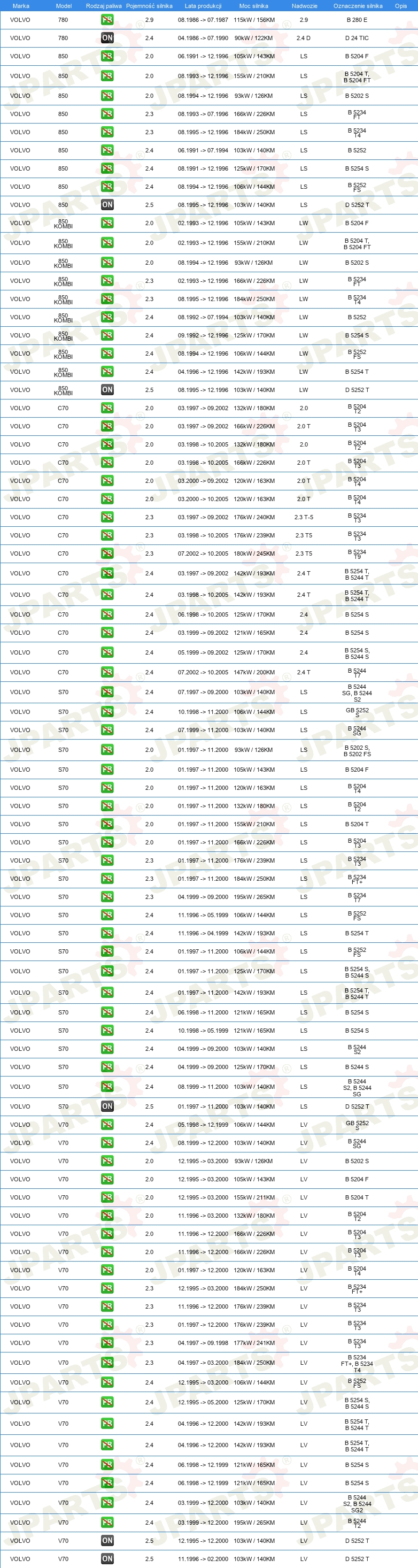418x1568 pixels.
Task: Click the engine code 'B 280 E'
Action: (357, 19)
